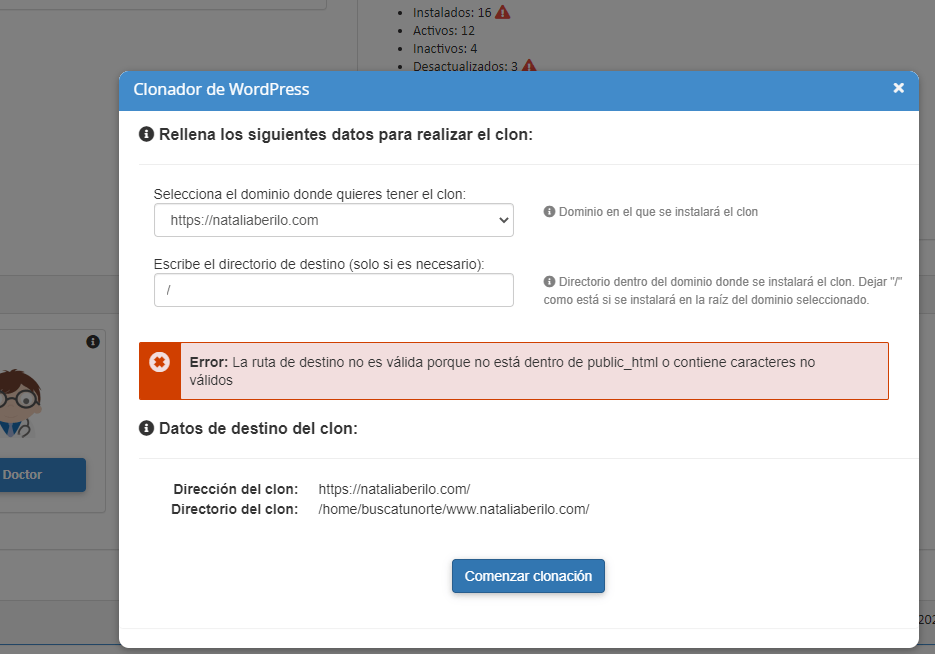Click the Doctor button behind the dialog
The height and width of the screenshot is (654, 935).
[42, 475]
